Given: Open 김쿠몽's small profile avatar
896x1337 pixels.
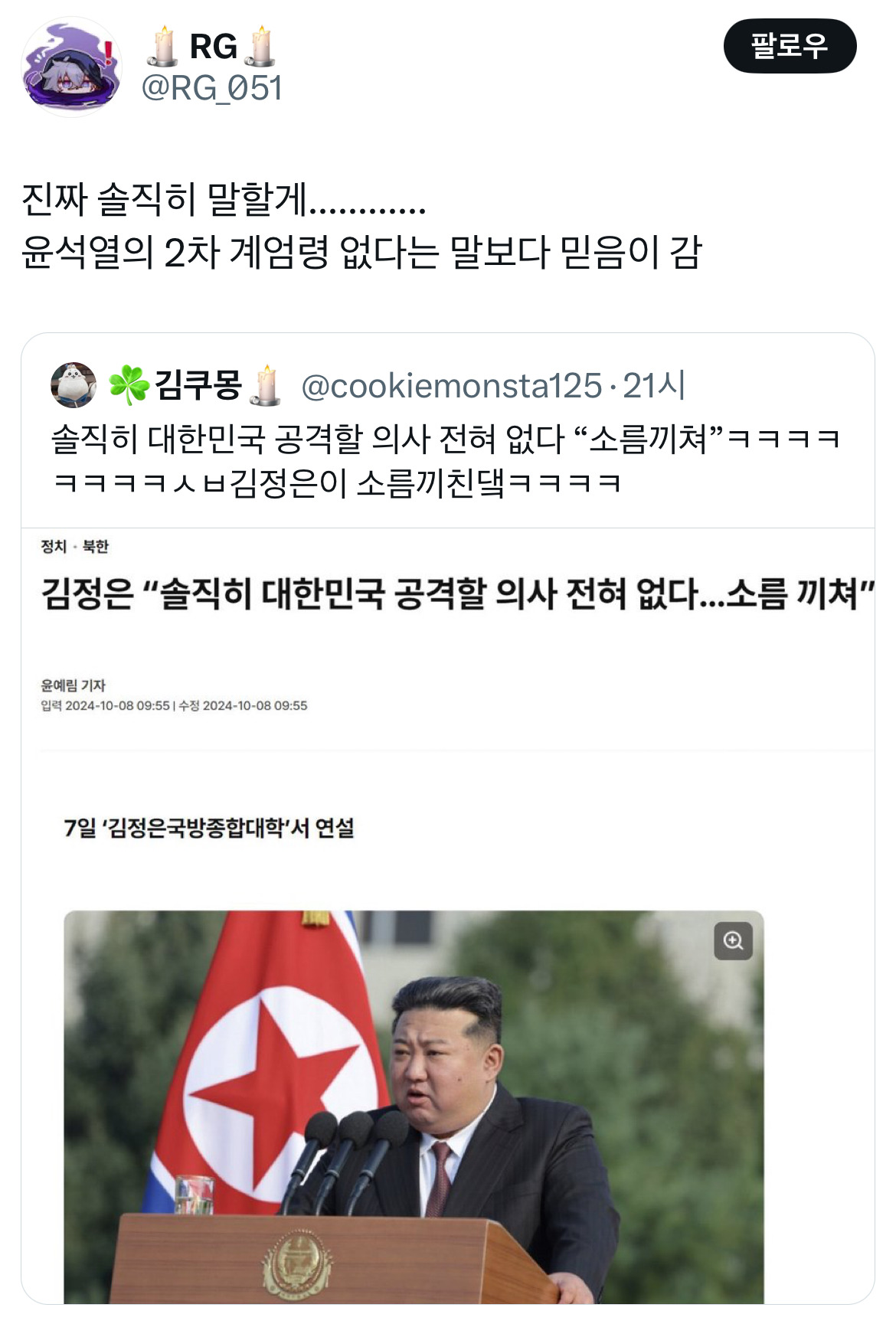Looking at the screenshot, I should (x=74, y=385).
